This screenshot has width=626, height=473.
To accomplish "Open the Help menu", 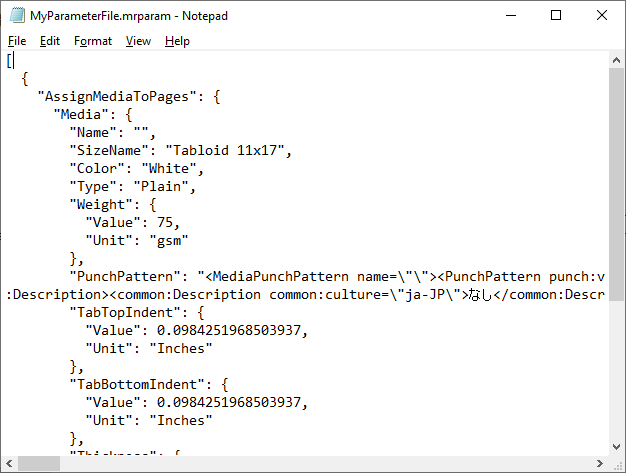I will (x=177, y=41).
